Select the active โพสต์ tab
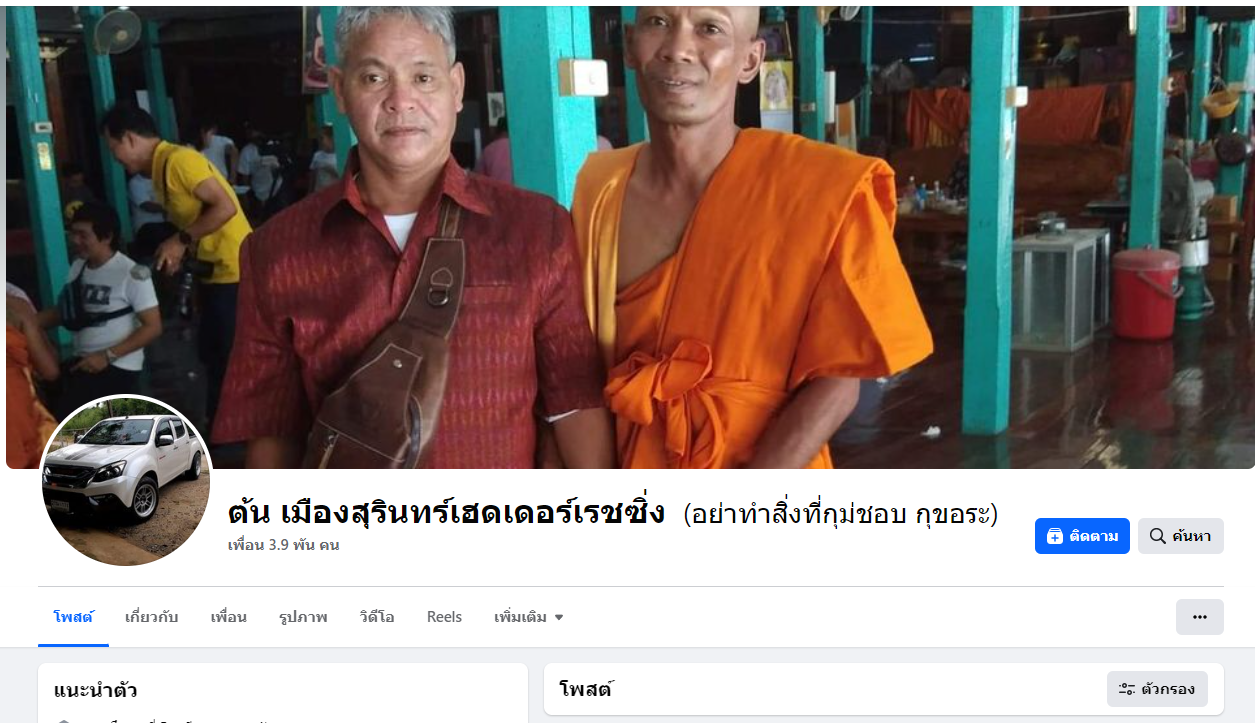This screenshot has width=1255, height=723. pos(73,617)
